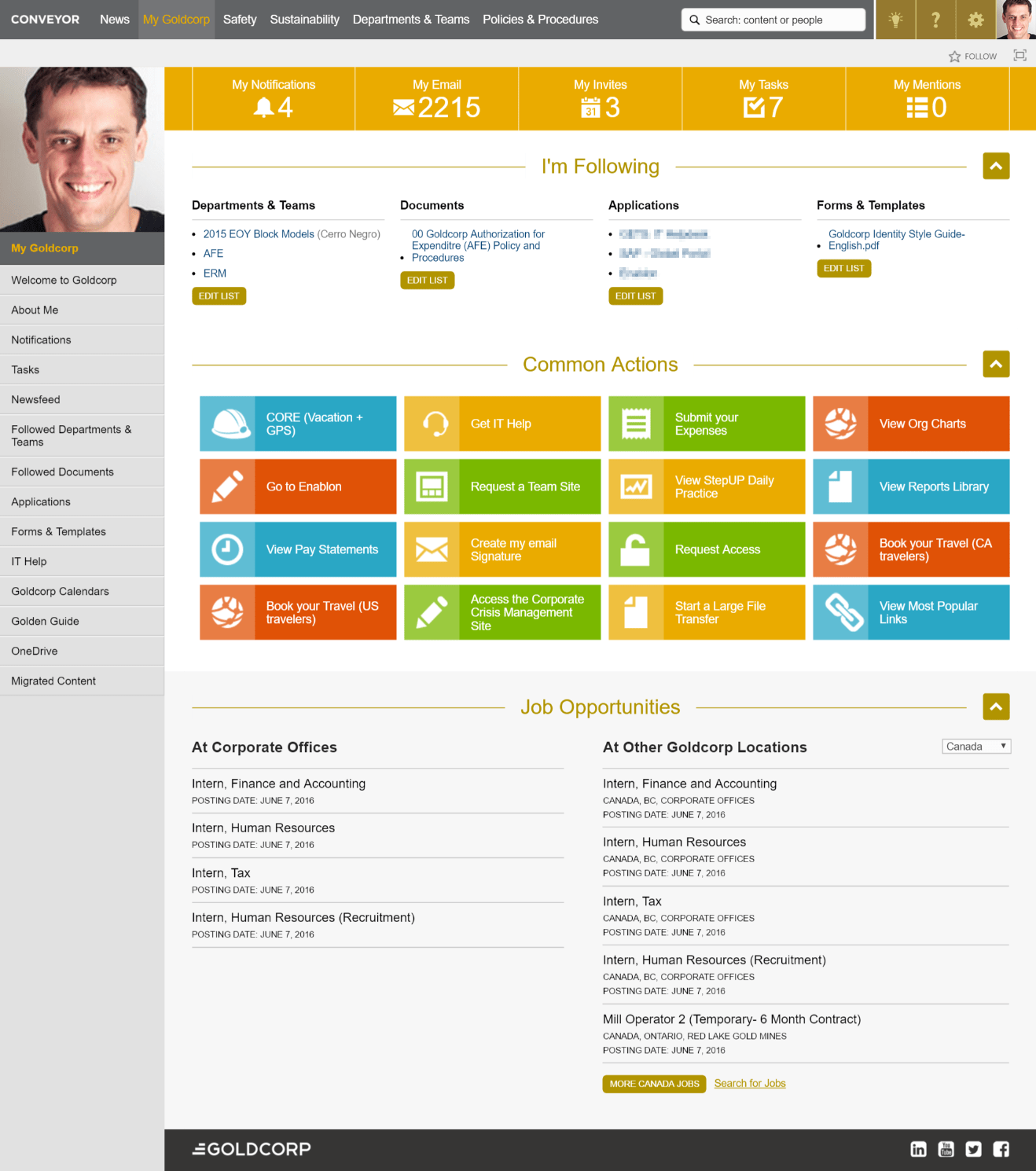
Task: Click the More Canada Jobs button
Action: click(654, 1084)
